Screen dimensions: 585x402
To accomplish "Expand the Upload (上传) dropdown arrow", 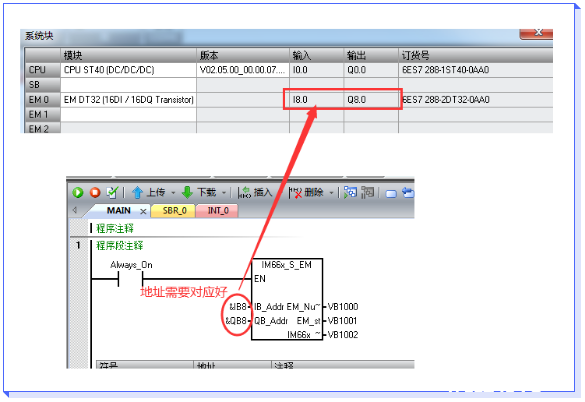I will click(173, 193).
